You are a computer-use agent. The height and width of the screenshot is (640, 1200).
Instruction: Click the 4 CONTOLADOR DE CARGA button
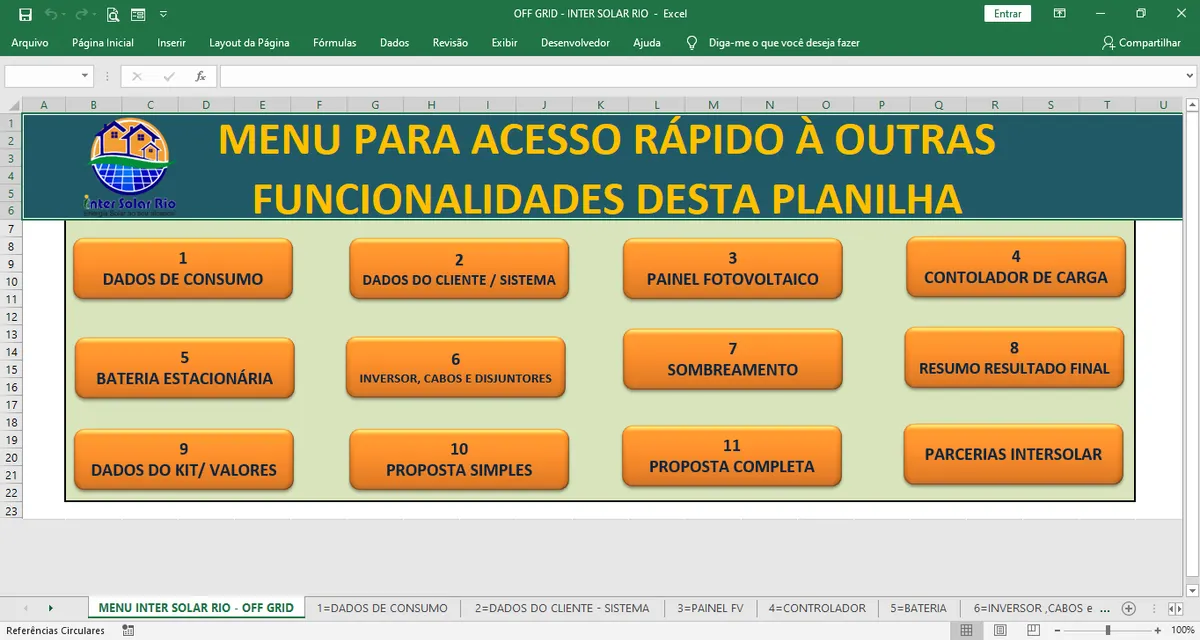pyautogui.click(x=1016, y=267)
